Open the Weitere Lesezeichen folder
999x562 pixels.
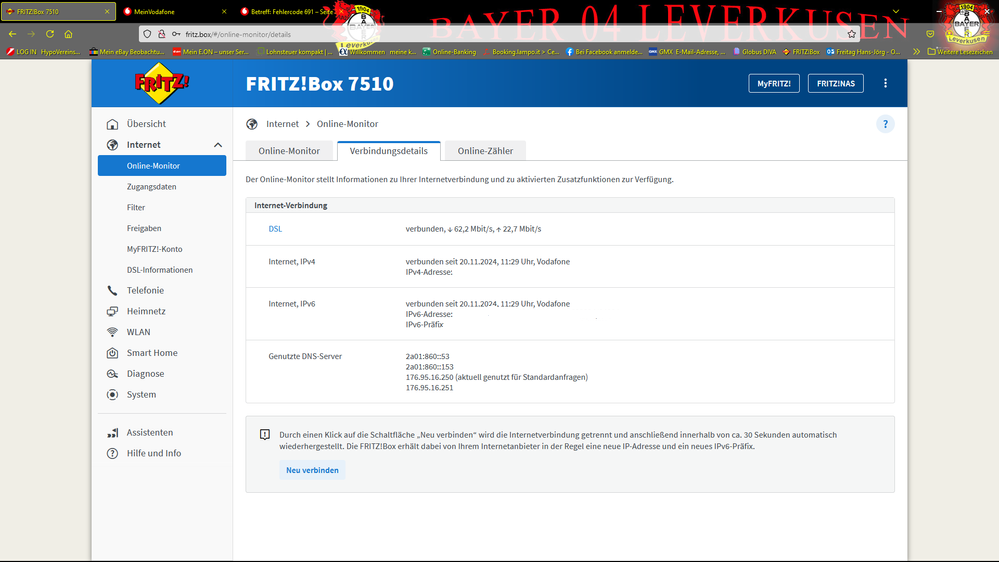pos(960,52)
